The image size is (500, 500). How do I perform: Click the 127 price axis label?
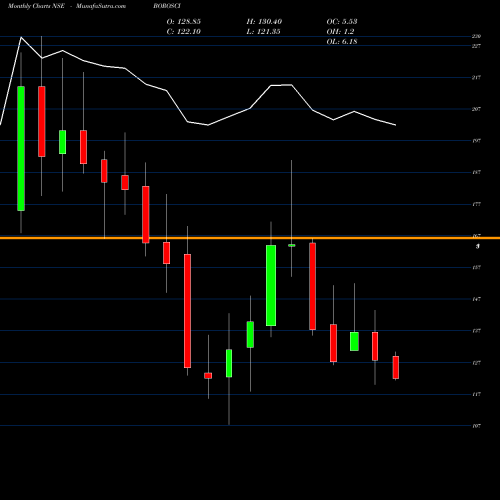pyautogui.click(x=476, y=363)
